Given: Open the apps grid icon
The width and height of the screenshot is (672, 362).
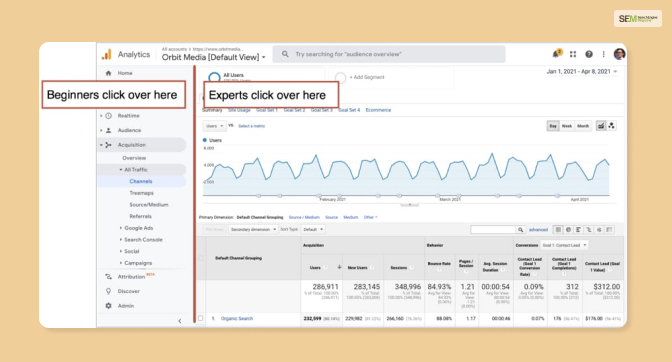Looking at the screenshot, I should click(x=573, y=54).
